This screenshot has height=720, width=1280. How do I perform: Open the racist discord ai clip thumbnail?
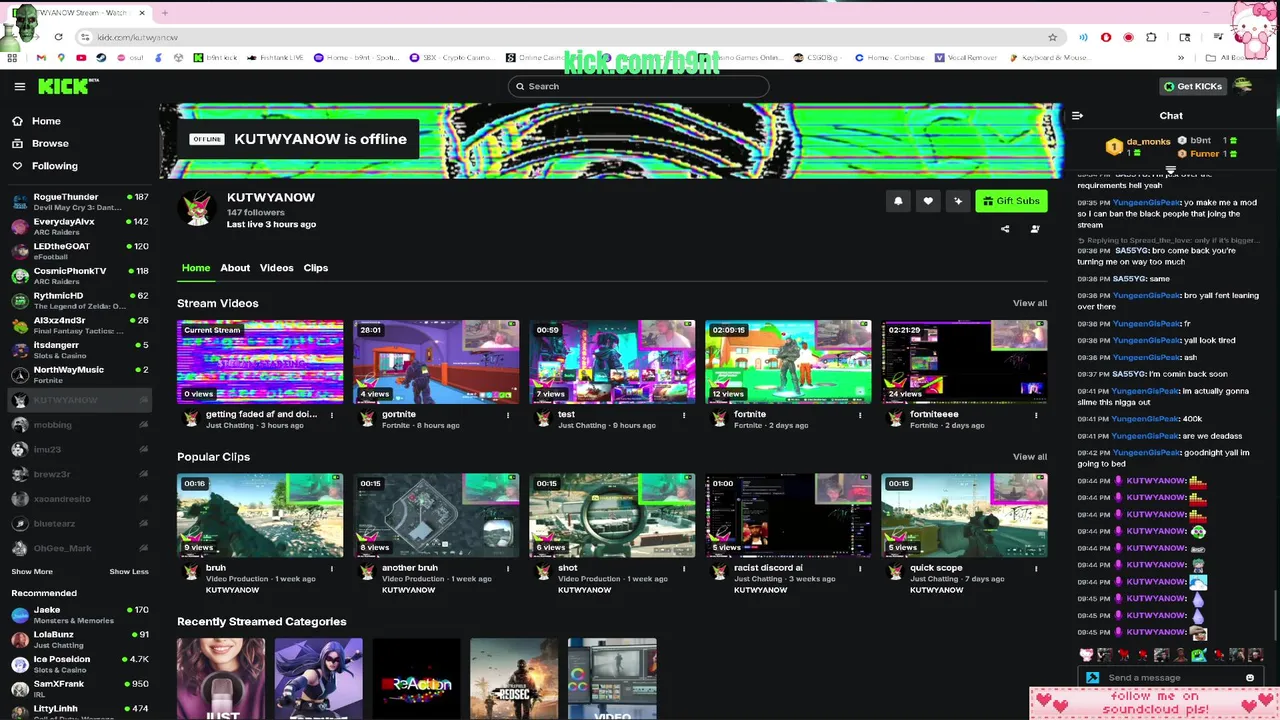(x=788, y=516)
